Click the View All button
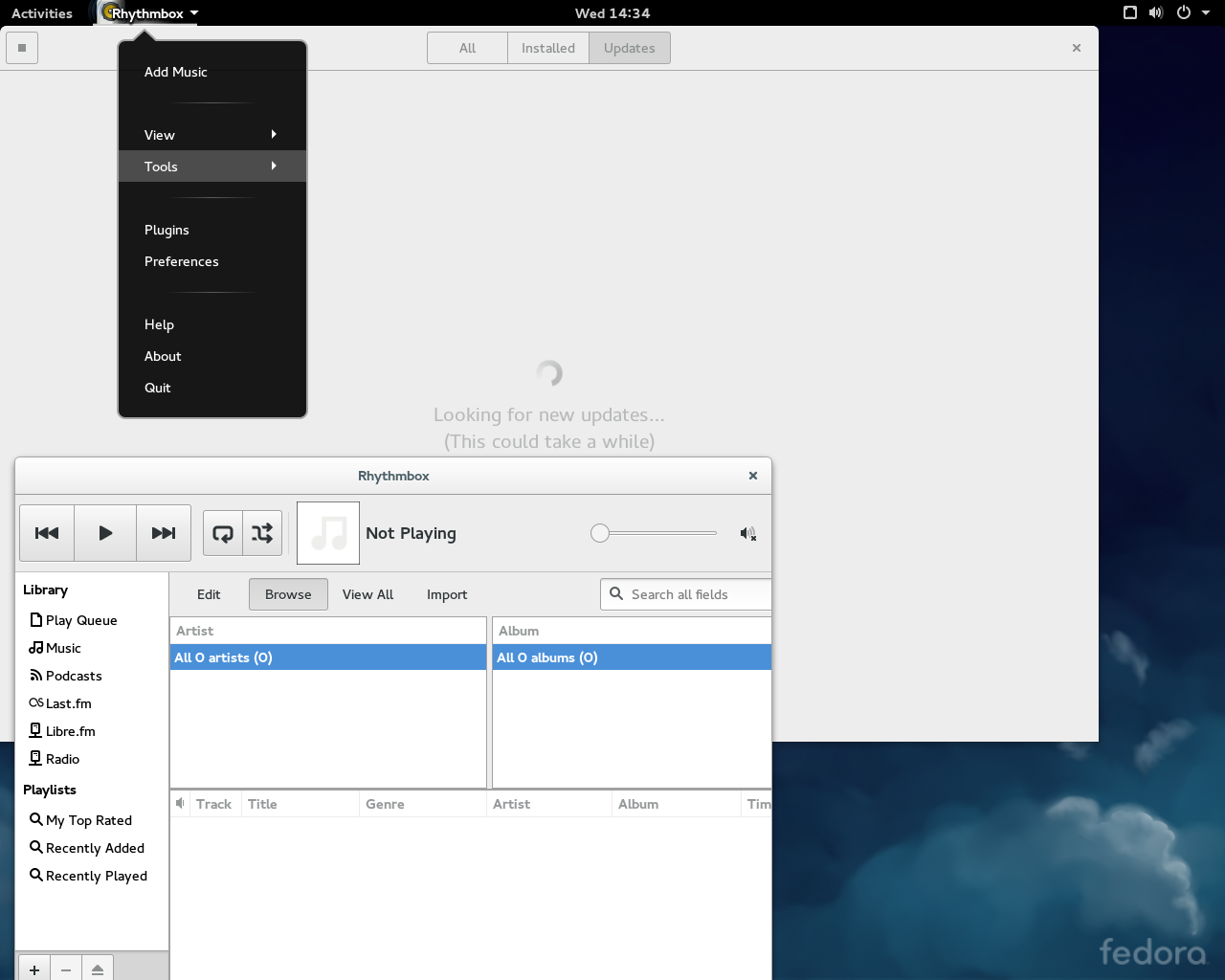The height and width of the screenshot is (980, 1225). [x=367, y=594]
